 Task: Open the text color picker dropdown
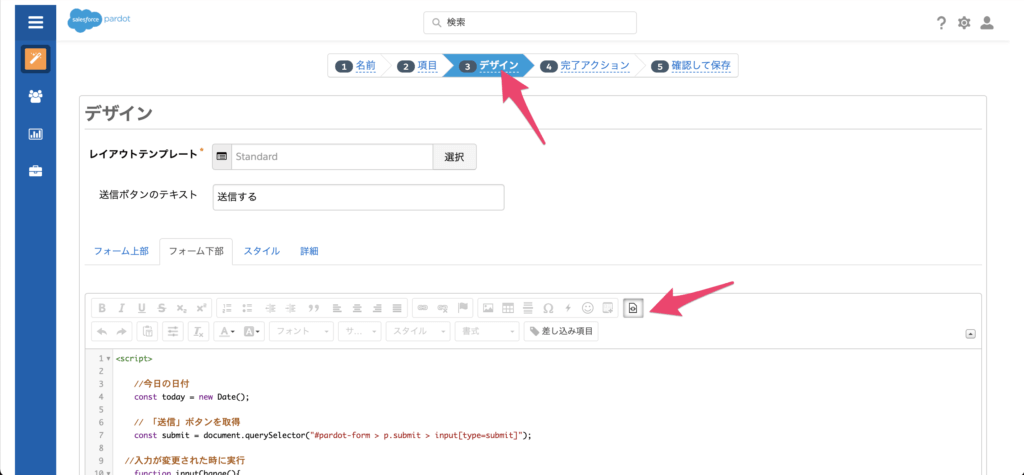pyautogui.click(x=227, y=332)
